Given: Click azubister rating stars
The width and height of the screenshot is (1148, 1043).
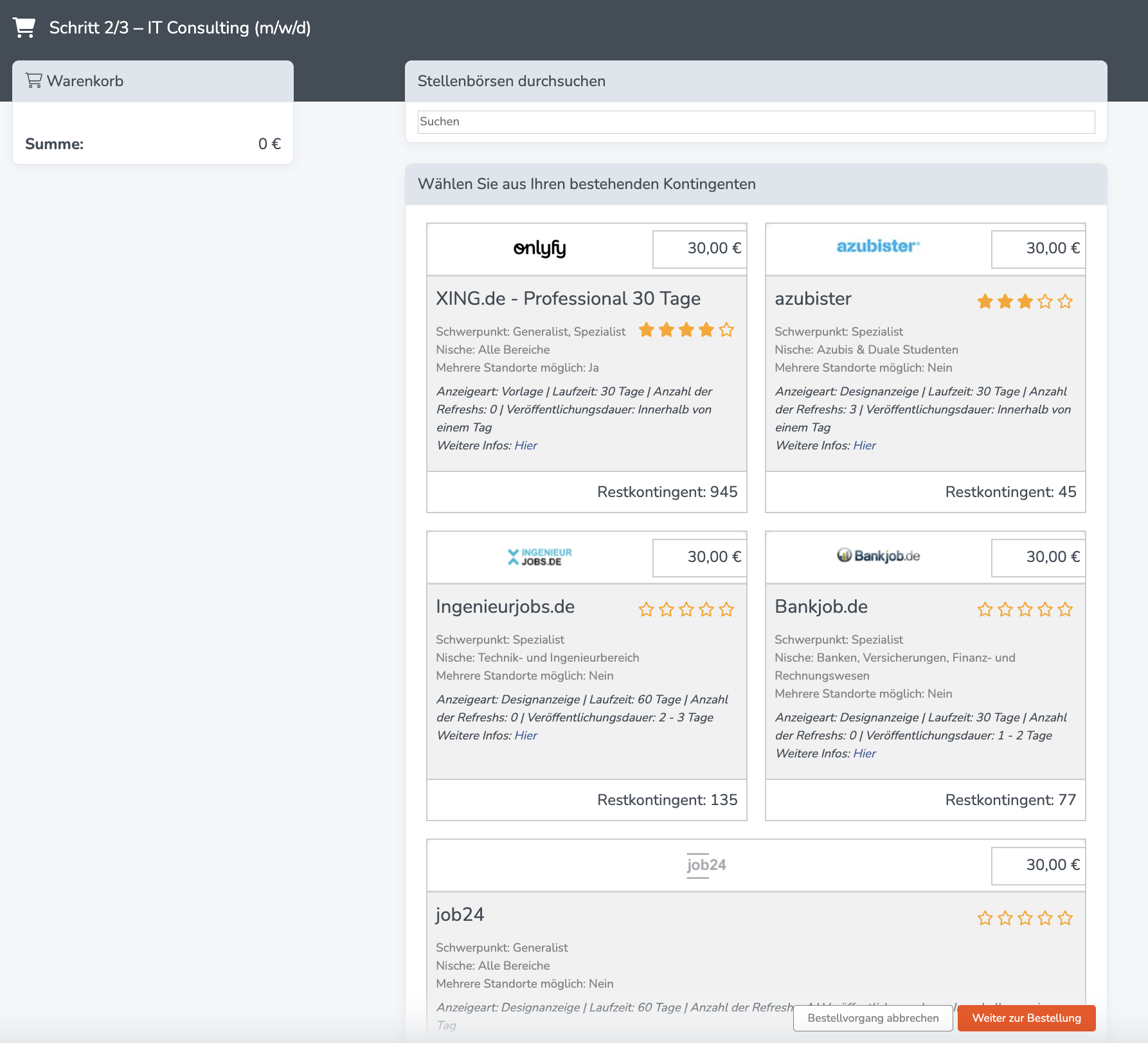Looking at the screenshot, I should [x=1025, y=301].
